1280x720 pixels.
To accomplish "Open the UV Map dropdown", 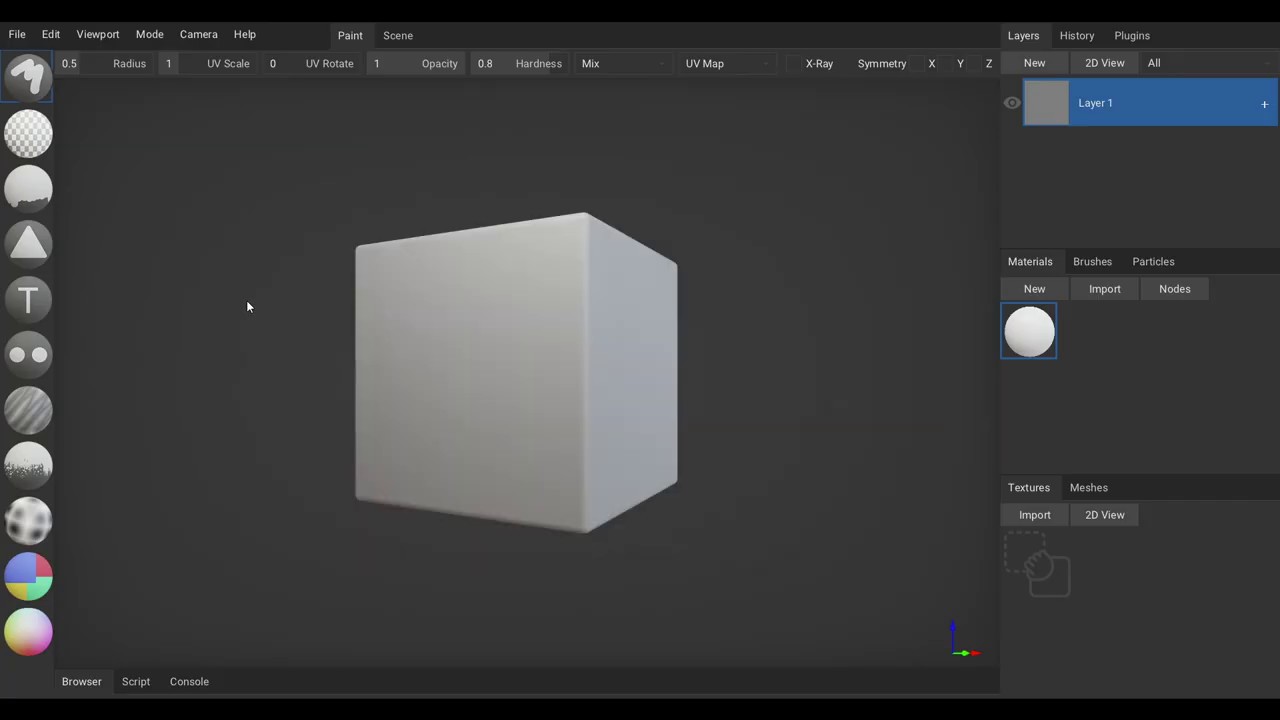I will 726,64.
